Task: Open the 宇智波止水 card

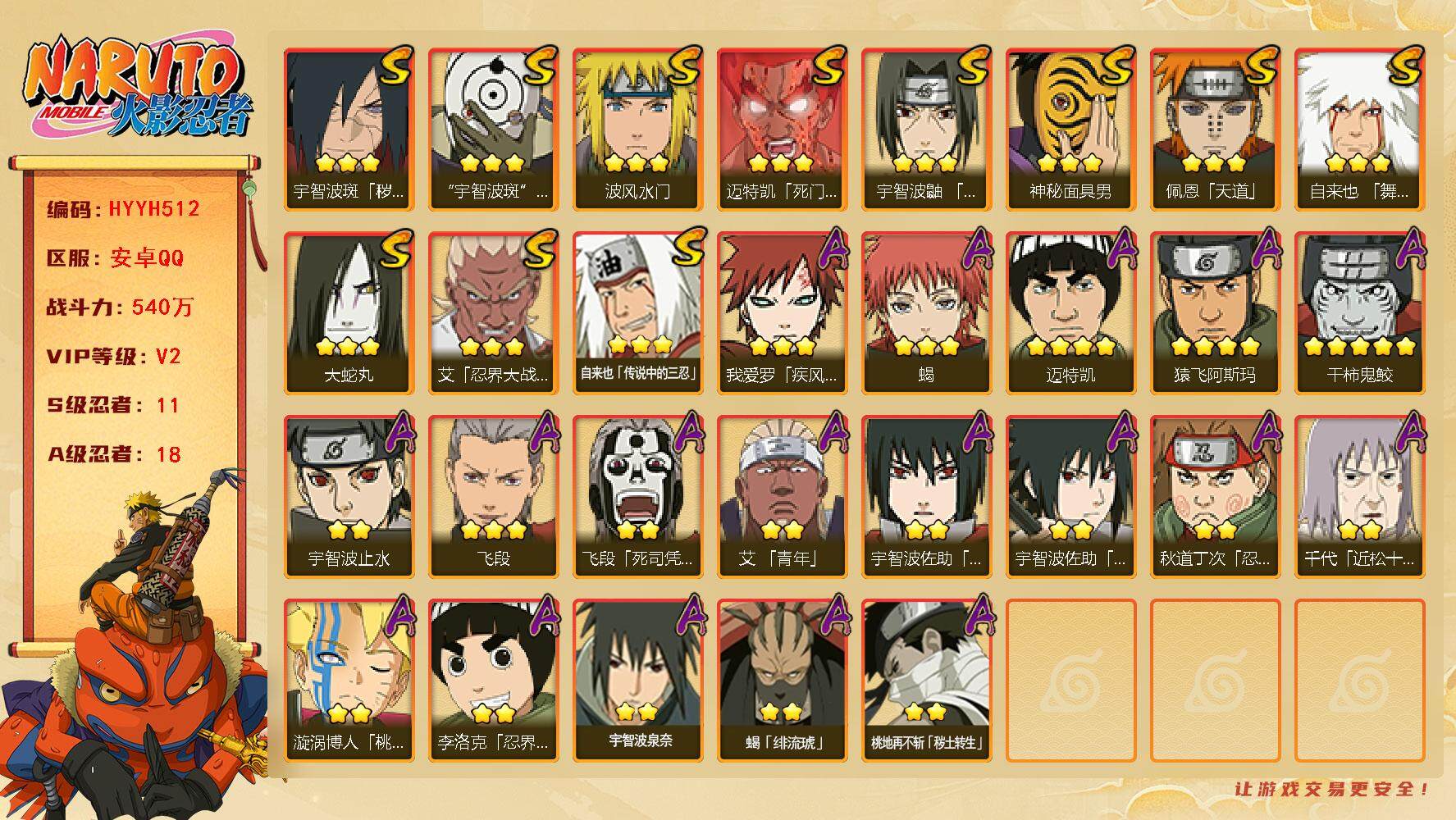Action: click(x=349, y=497)
